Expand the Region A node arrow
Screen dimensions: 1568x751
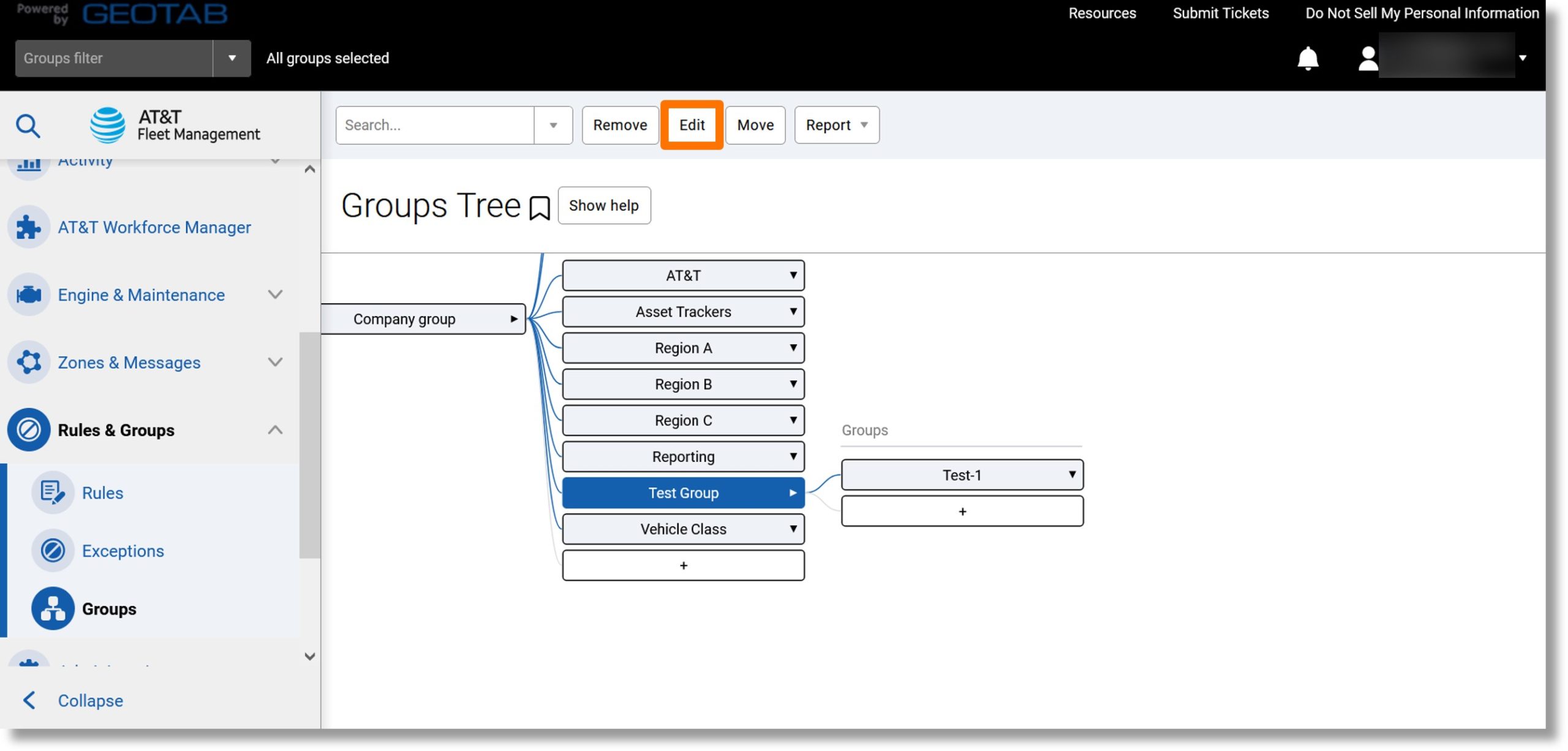tap(793, 347)
